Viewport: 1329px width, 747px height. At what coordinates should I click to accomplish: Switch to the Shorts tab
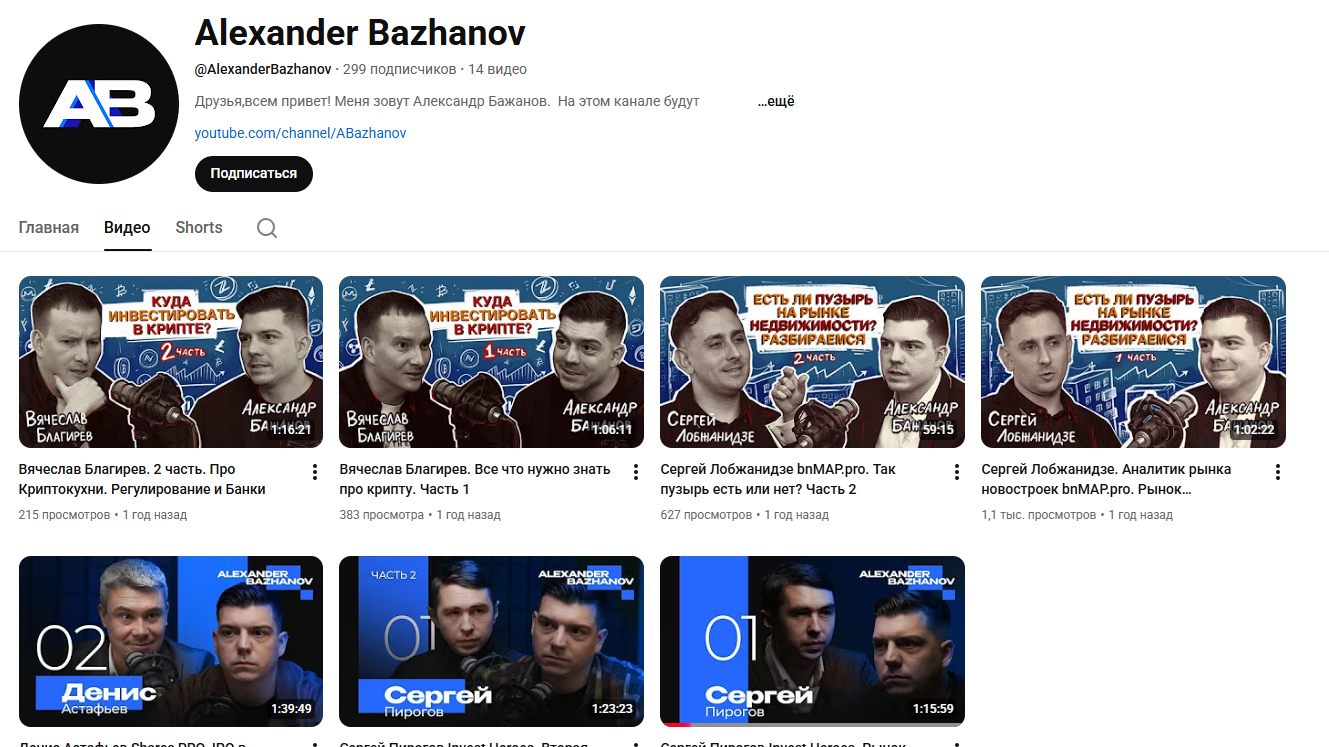pyautogui.click(x=199, y=227)
